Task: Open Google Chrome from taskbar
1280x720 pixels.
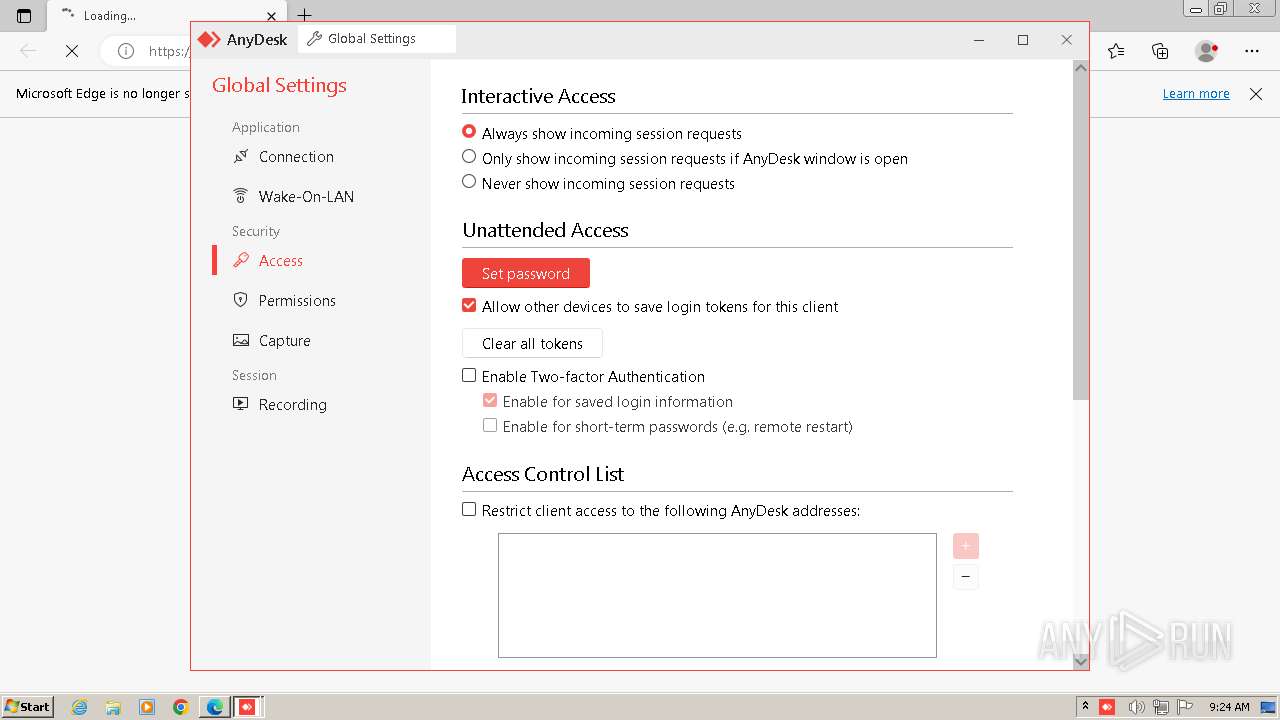Action: pos(180,707)
